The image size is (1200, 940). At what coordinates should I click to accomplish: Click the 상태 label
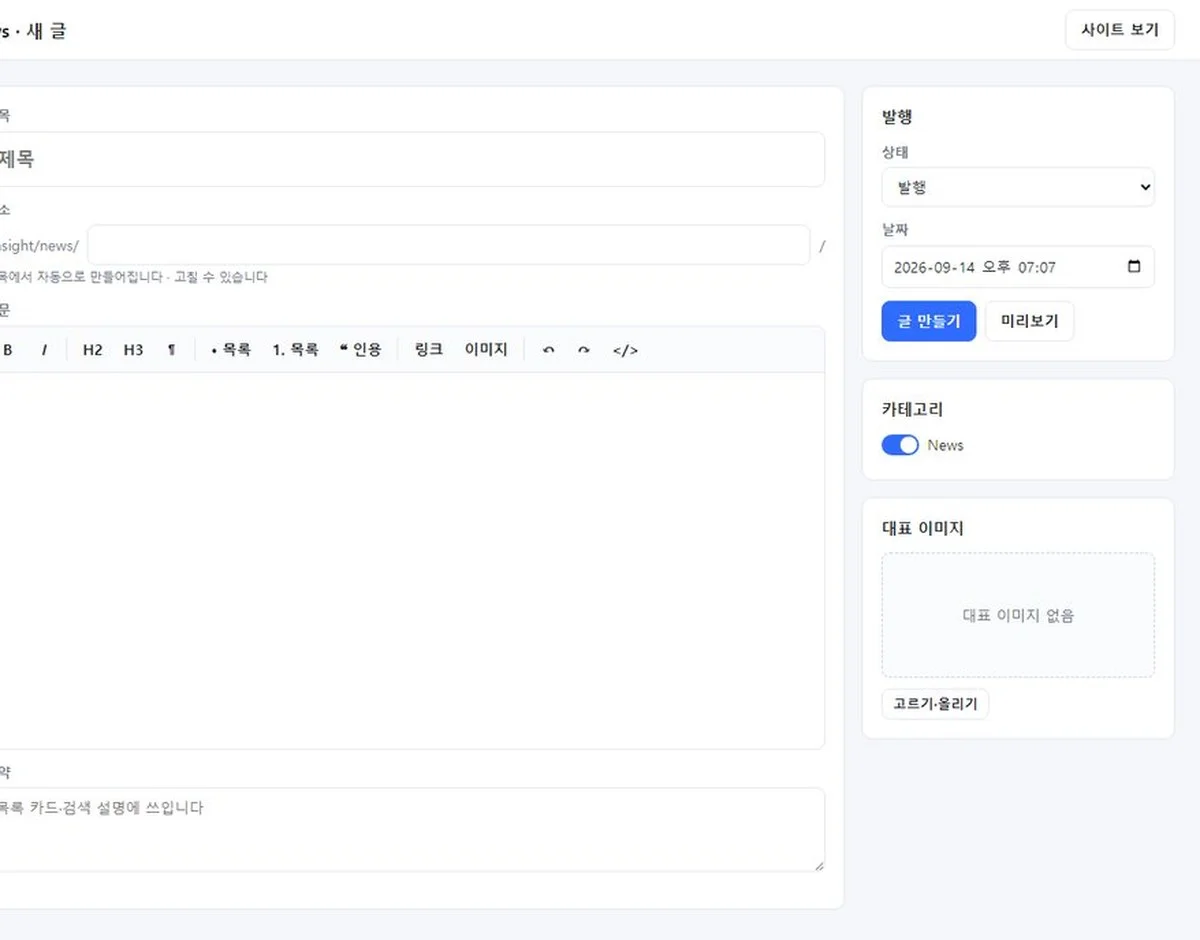tap(895, 153)
